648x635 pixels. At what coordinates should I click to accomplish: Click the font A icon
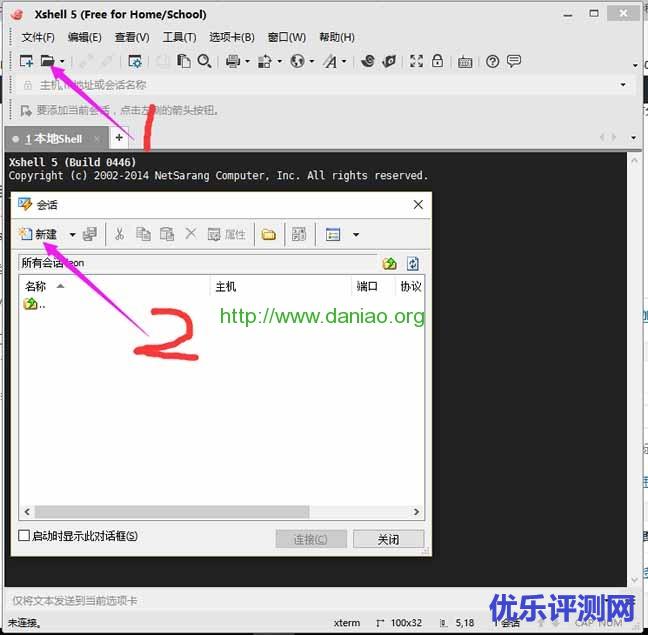(330, 62)
